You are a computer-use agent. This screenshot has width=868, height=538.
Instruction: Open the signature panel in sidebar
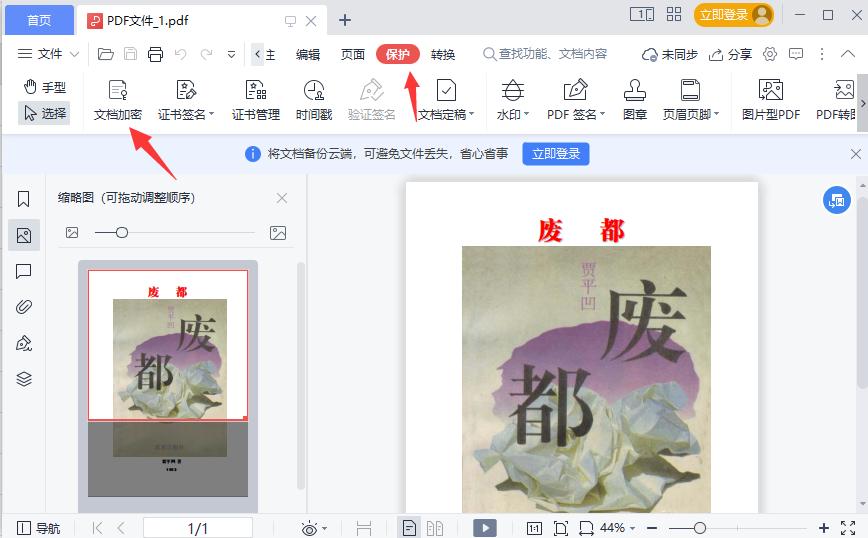pos(23,343)
